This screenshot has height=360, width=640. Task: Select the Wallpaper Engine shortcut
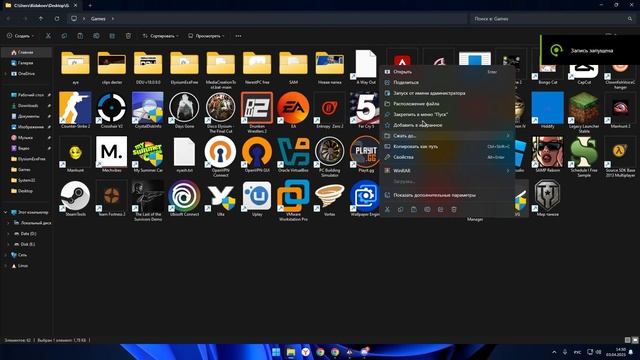click(365, 196)
